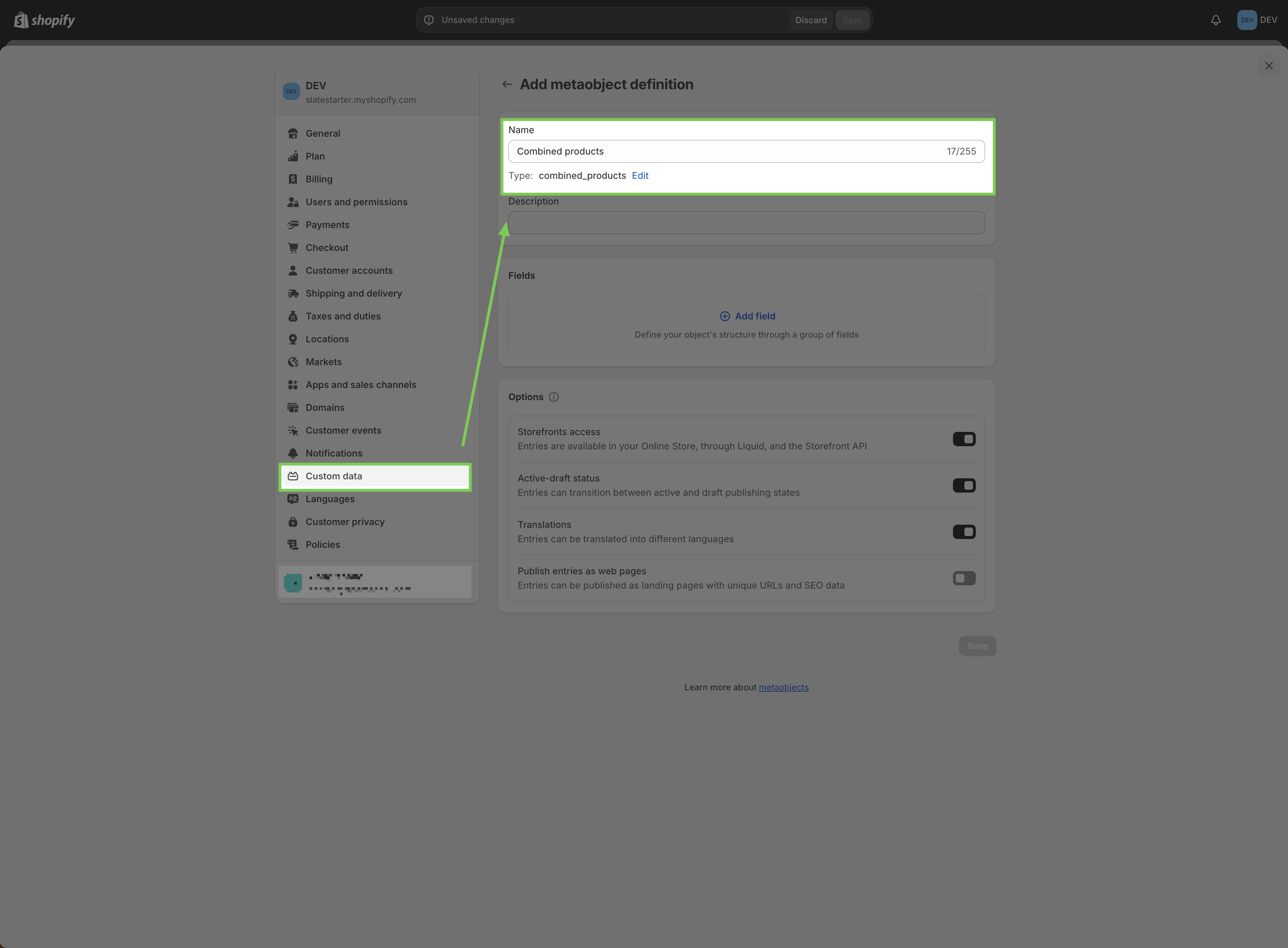Close the settings panel with X
The height and width of the screenshot is (948, 1288).
click(x=1268, y=66)
